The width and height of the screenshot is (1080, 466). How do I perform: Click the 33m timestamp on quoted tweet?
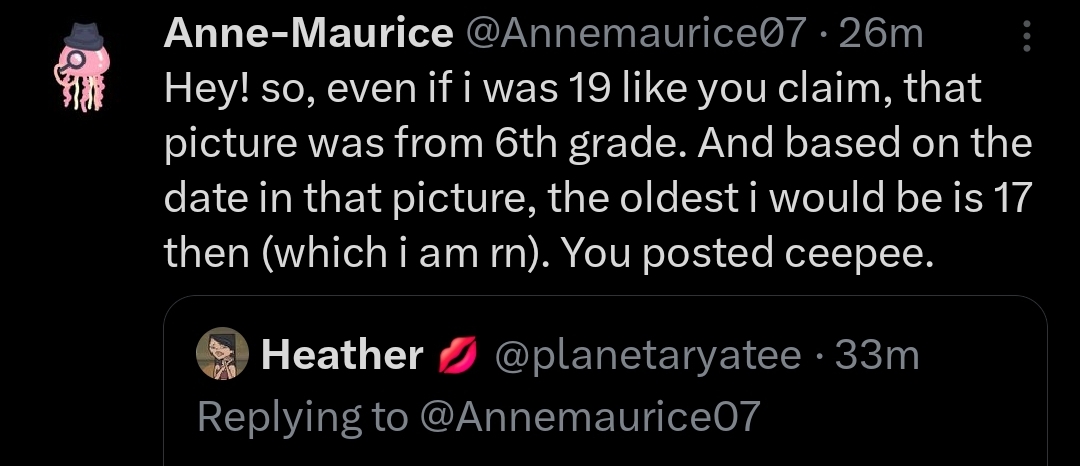point(877,356)
